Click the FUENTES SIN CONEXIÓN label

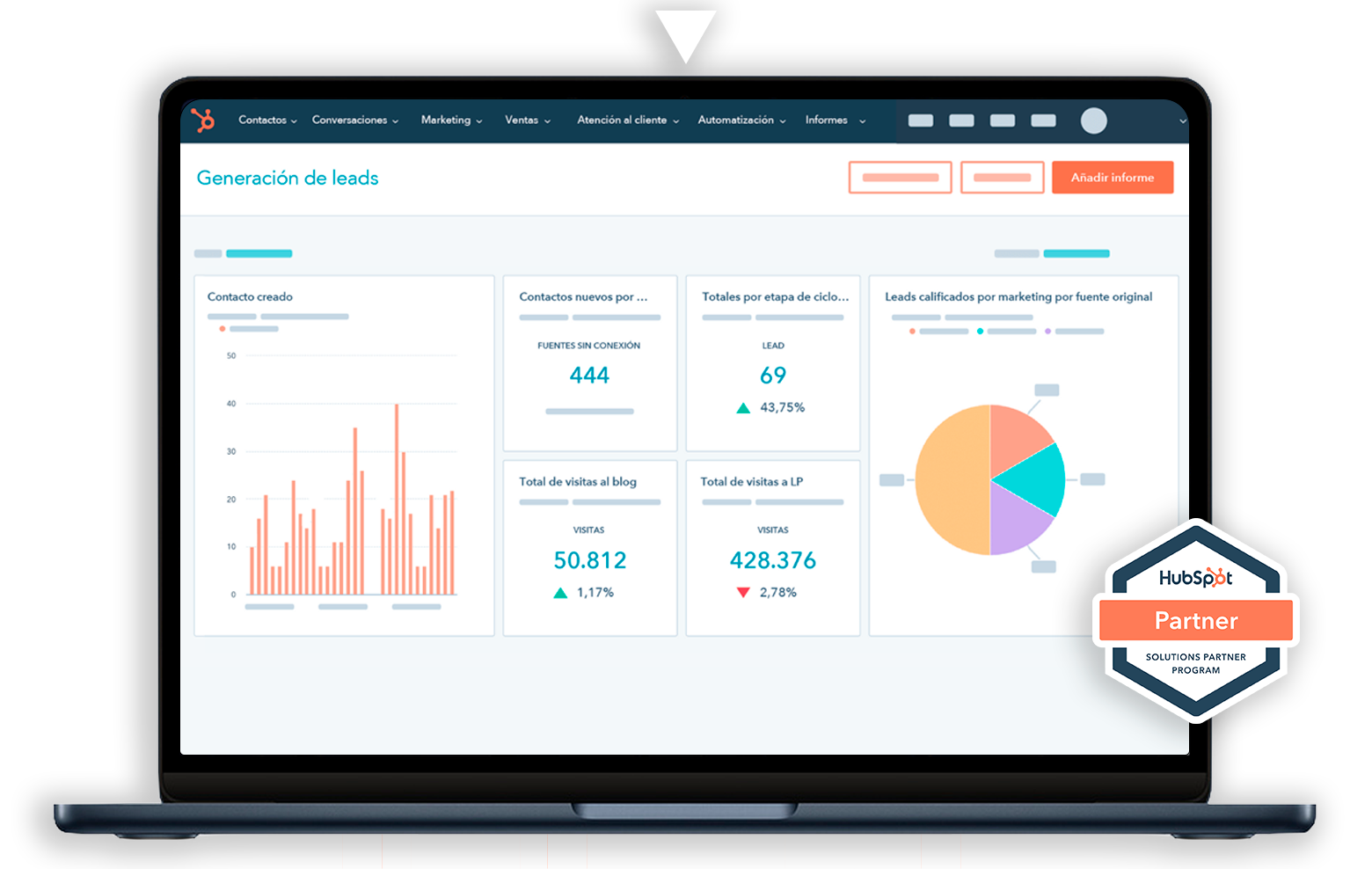[x=589, y=346]
